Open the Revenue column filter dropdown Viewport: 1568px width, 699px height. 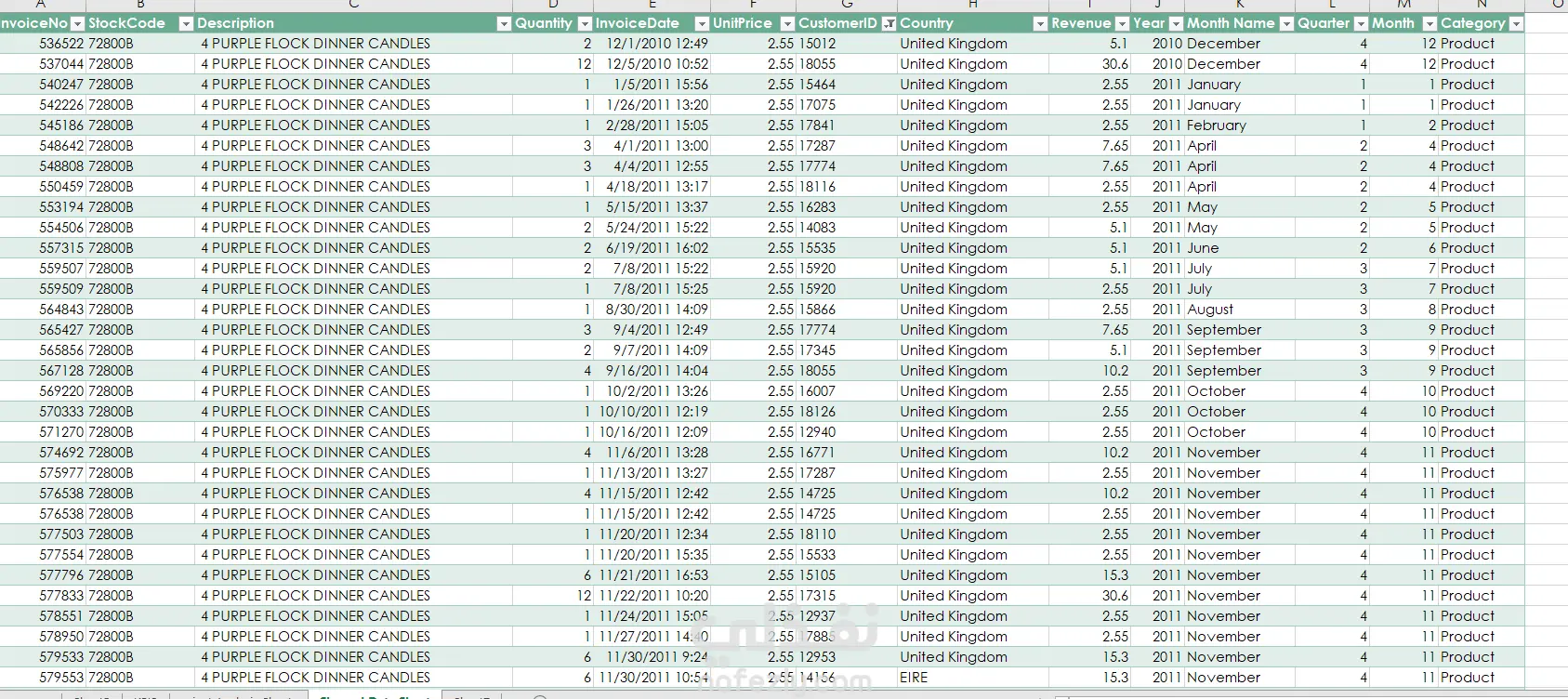click(x=1122, y=23)
